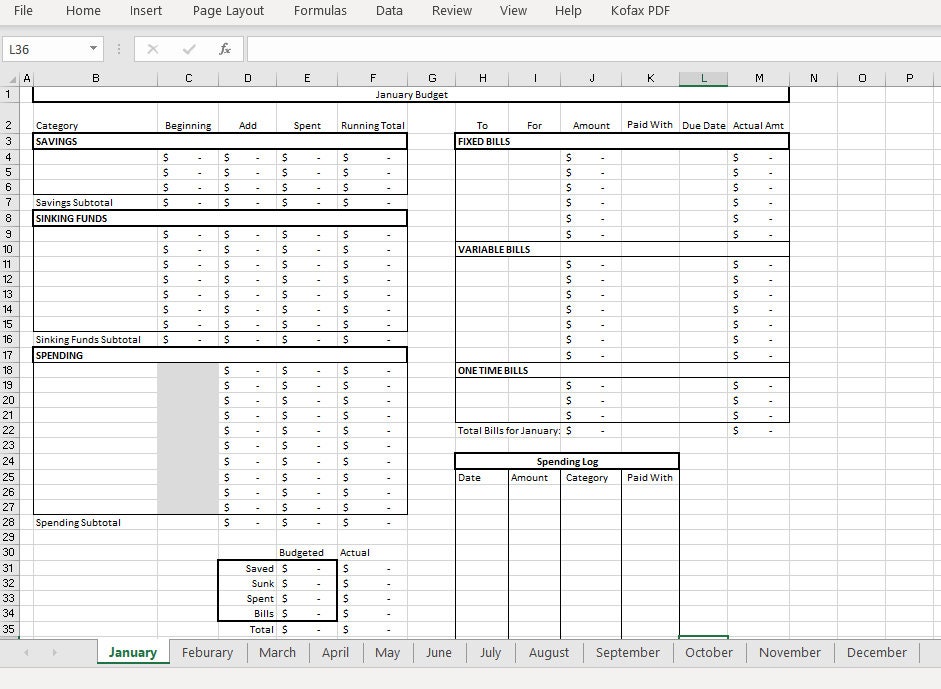Click the Select All corner above row 1

pos(13,77)
